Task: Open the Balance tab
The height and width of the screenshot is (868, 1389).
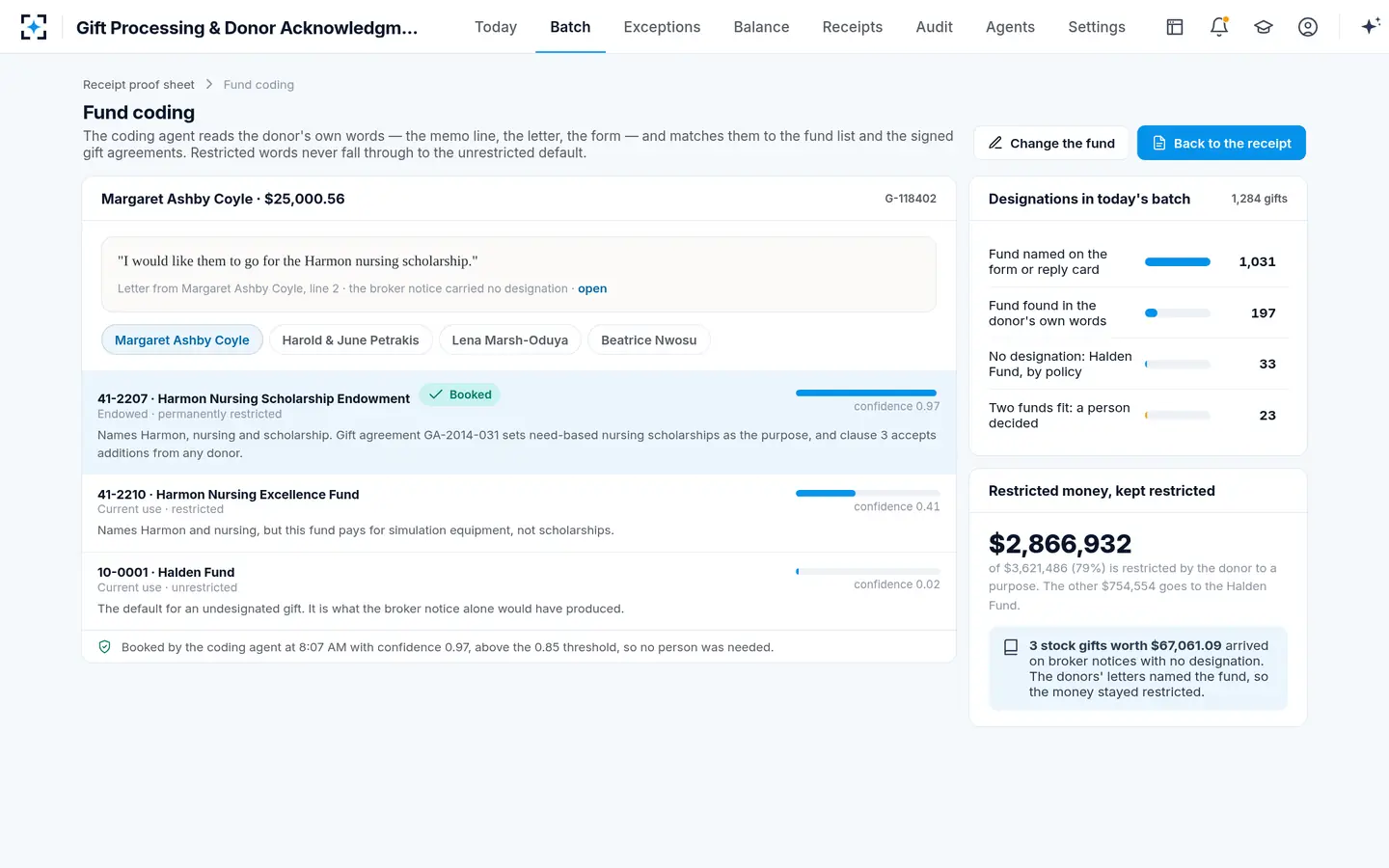Action: coord(761,27)
